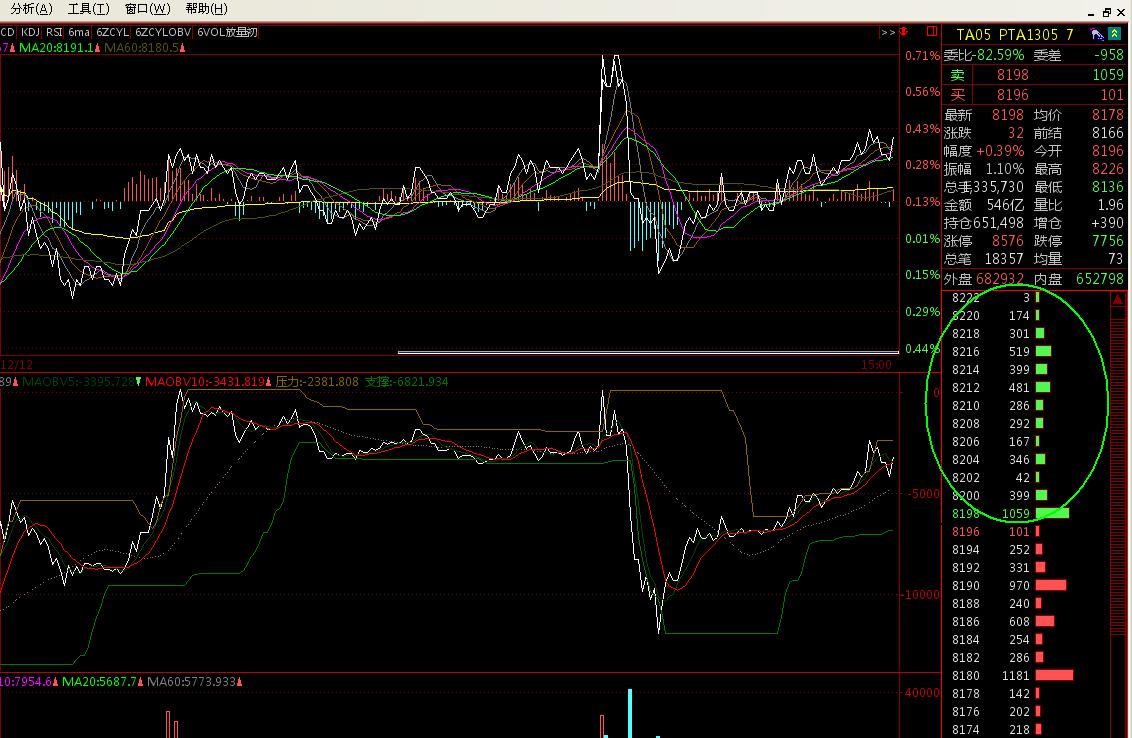Click the 跌停 7756 value
The image size is (1132, 738).
click(1108, 241)
